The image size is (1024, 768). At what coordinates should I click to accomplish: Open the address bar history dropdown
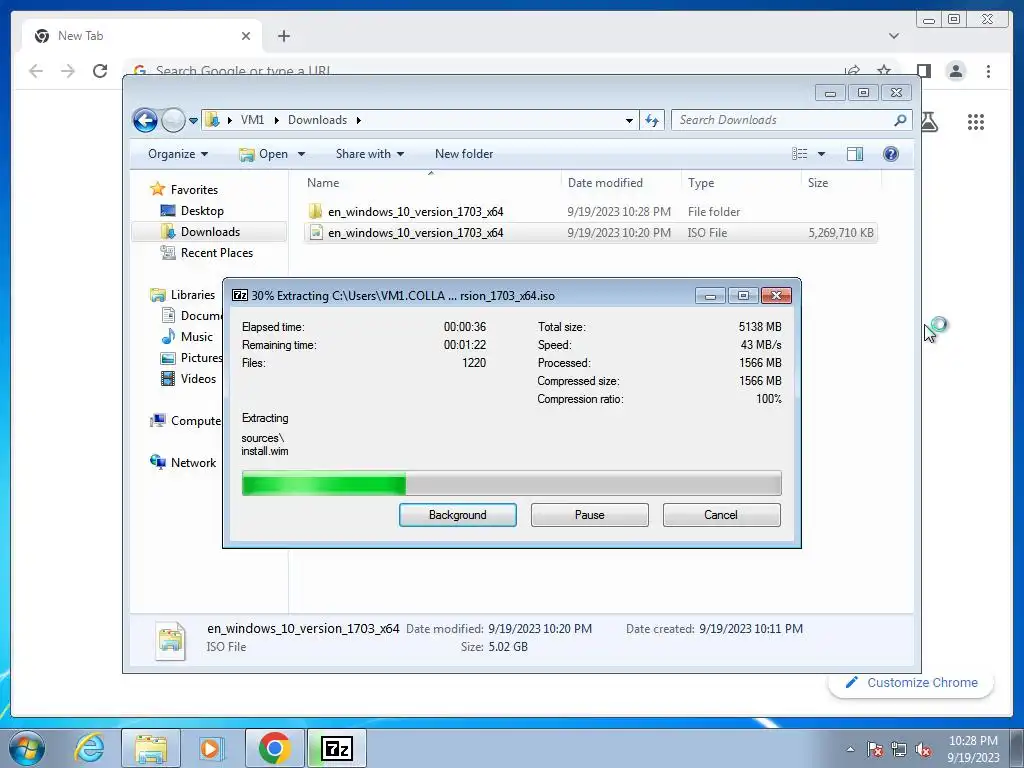(x=629, y=120)
